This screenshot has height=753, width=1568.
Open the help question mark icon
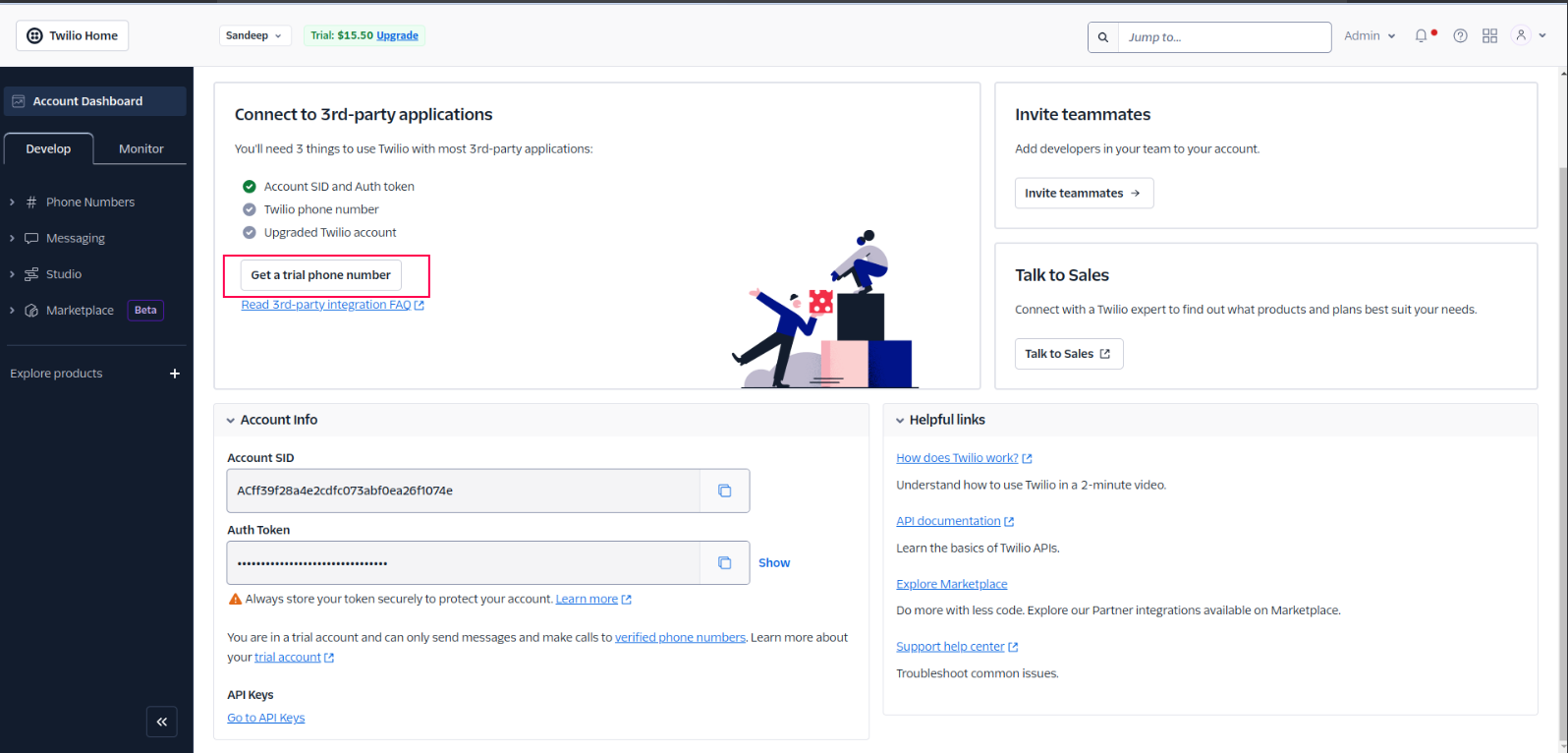[x=1461, y=35]
